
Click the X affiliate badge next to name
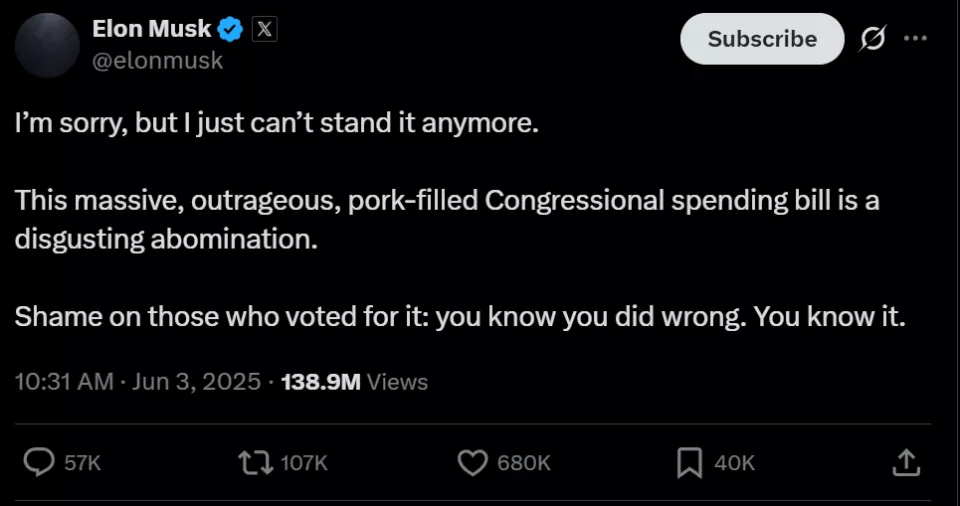pos(264,29)
